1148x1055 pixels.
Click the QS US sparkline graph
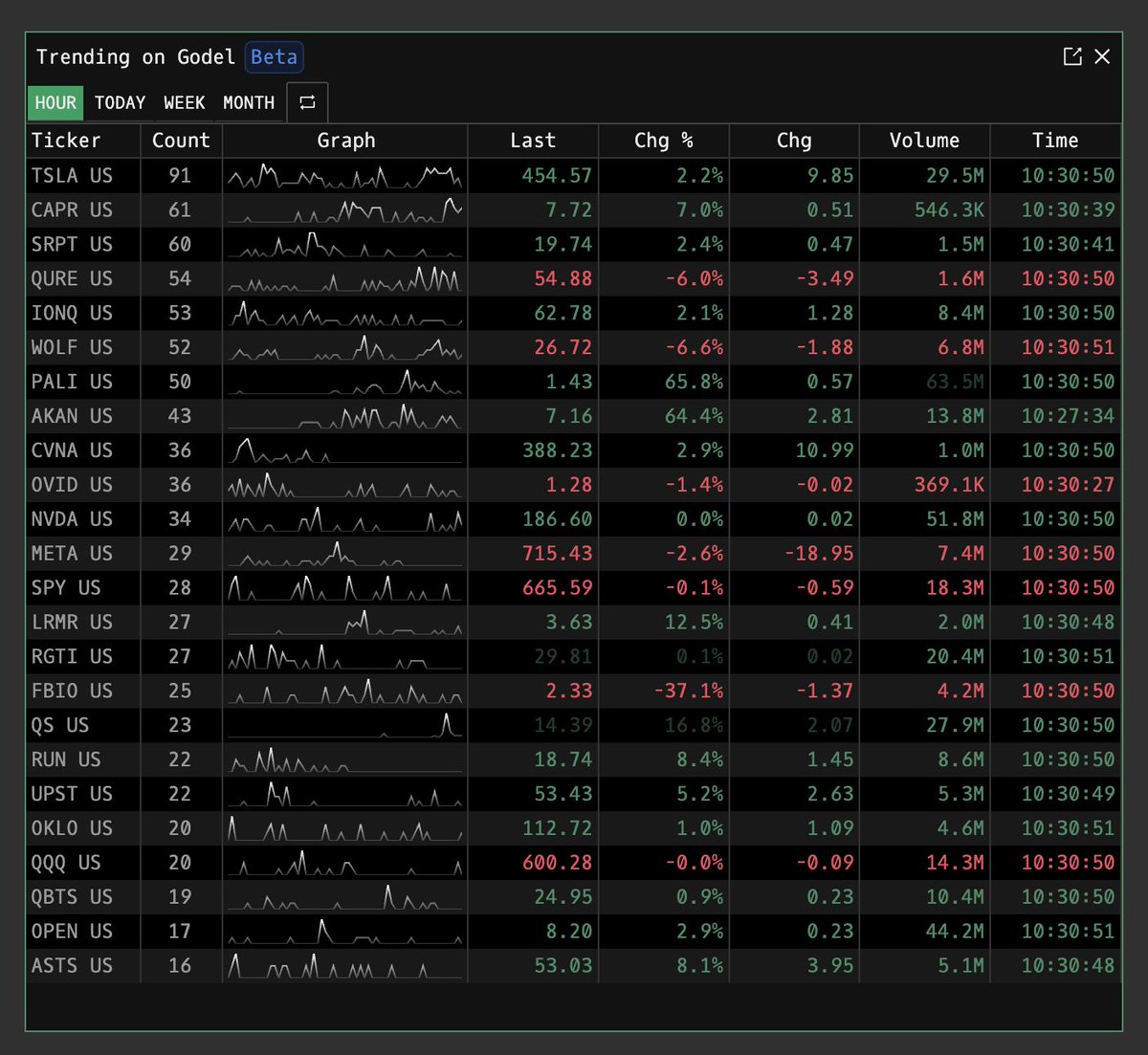click(345, 725)
